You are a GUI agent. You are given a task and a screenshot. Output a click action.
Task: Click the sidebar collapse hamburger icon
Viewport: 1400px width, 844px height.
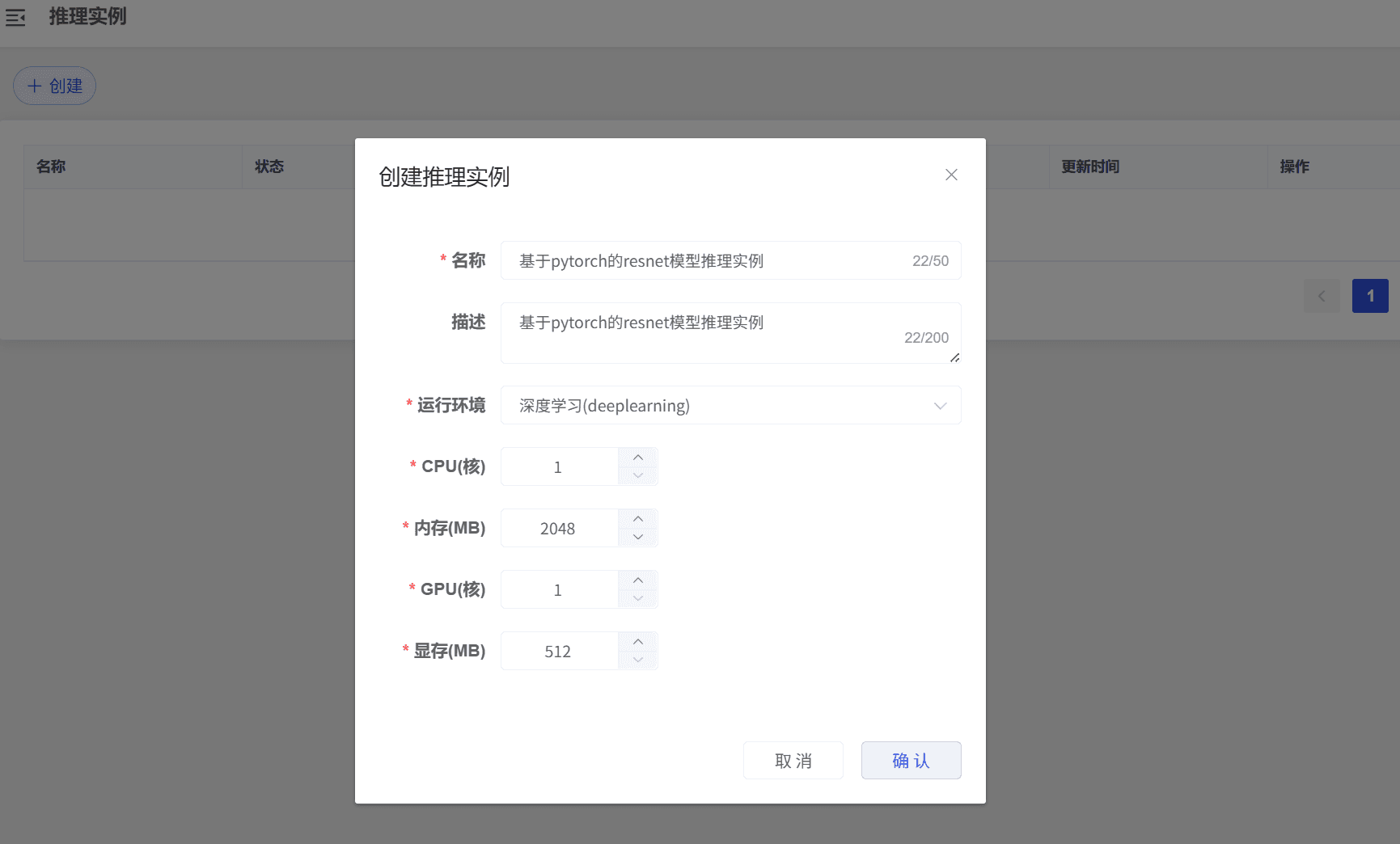pyautogui.click(x=15, y=17)
